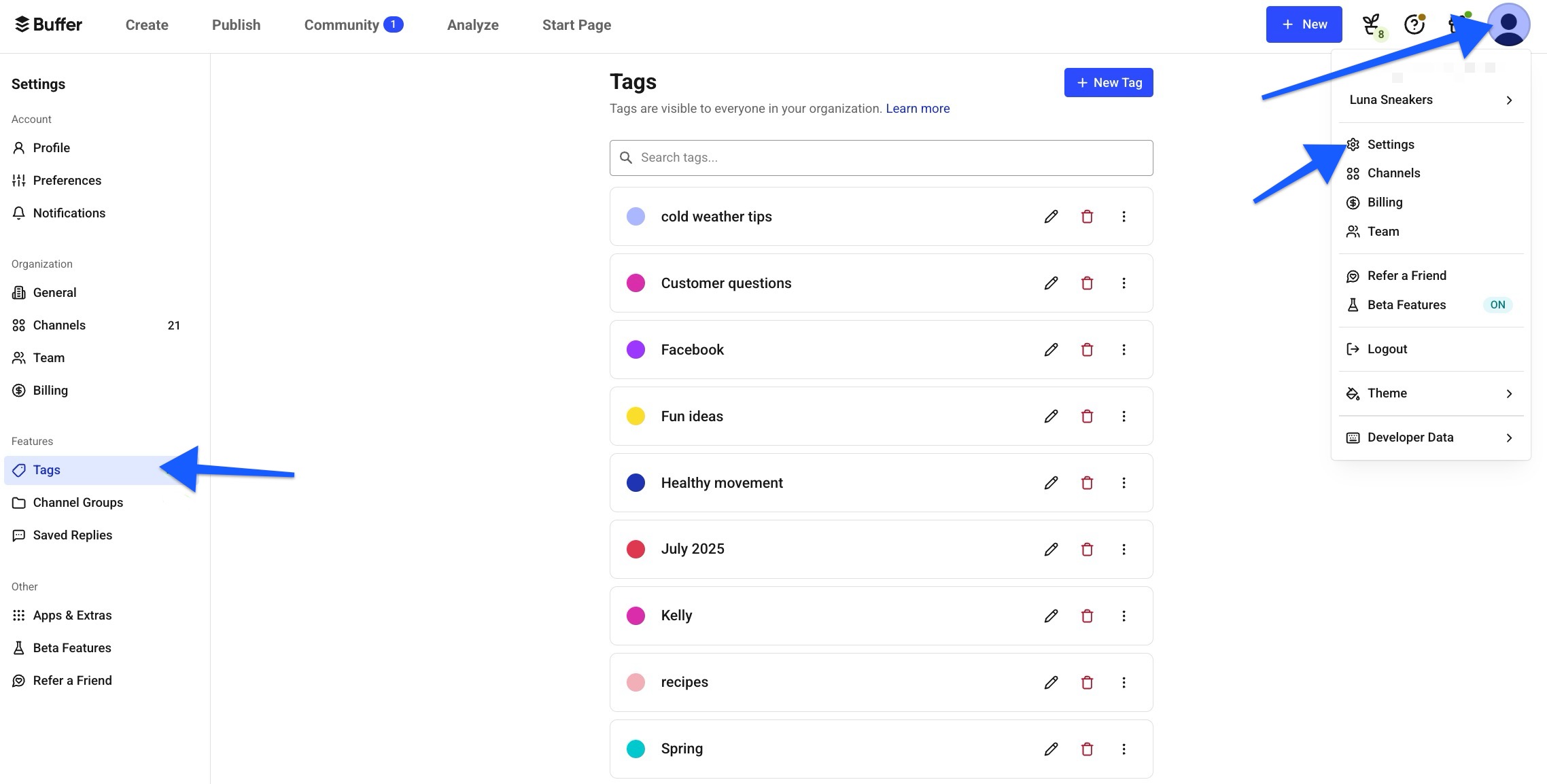
Task: Click the yellow Fun ideas color dot
Action: (x=636, y=416)
